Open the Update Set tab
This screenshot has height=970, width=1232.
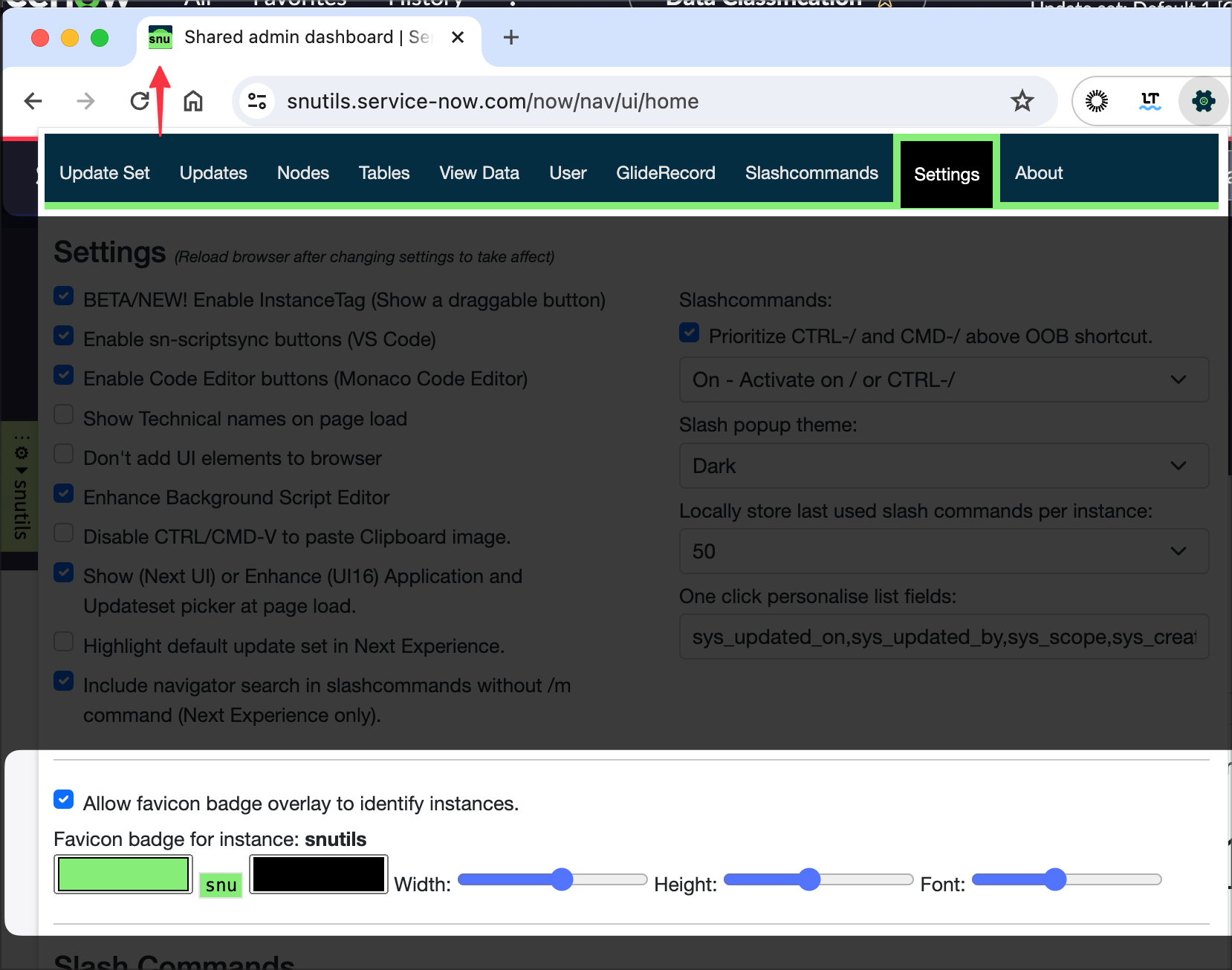click(x=105, y=173)
